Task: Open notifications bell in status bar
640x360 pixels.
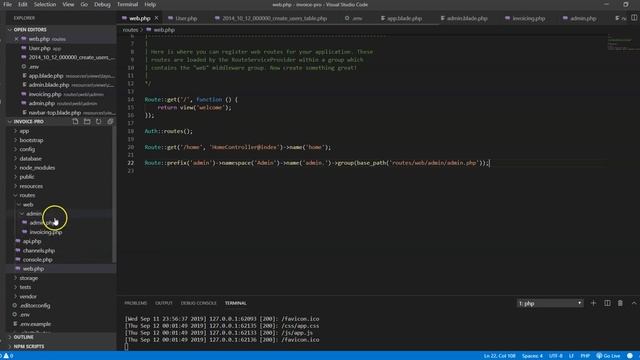Action: point(630,356)
